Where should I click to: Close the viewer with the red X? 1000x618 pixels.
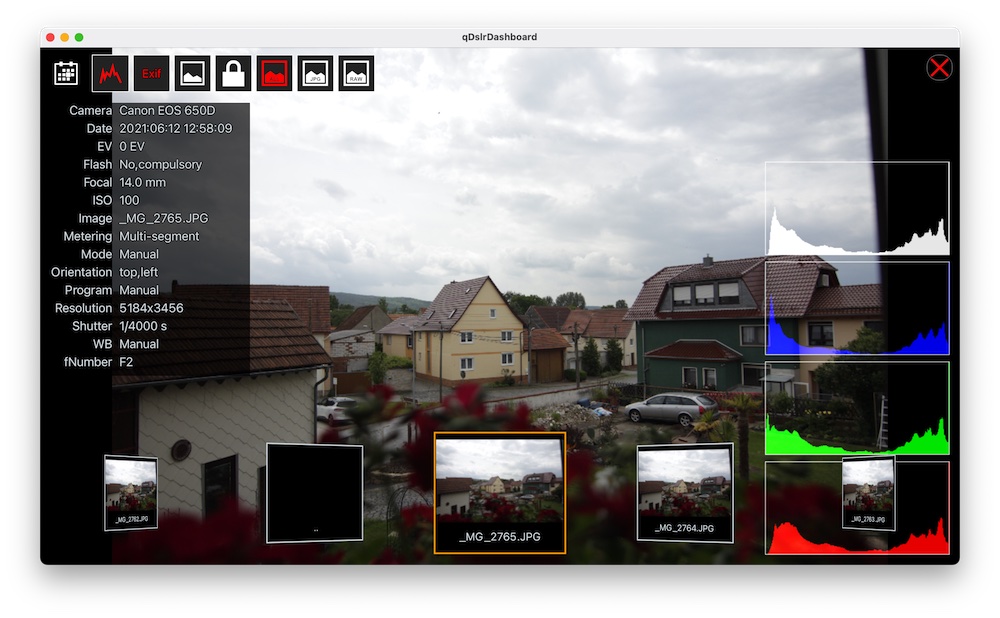point(939,68)
